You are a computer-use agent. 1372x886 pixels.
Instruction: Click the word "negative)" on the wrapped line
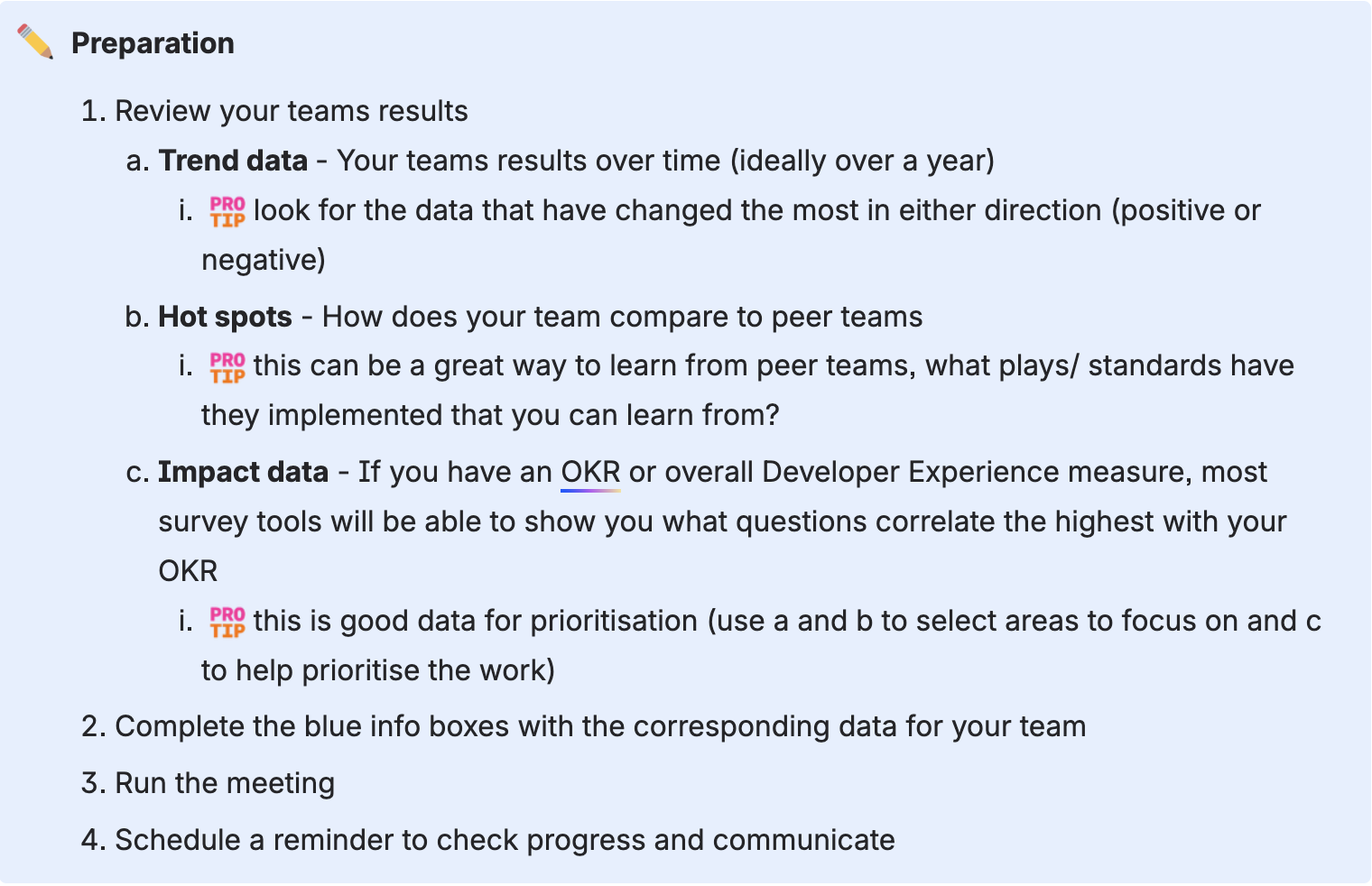click(263, 260)
